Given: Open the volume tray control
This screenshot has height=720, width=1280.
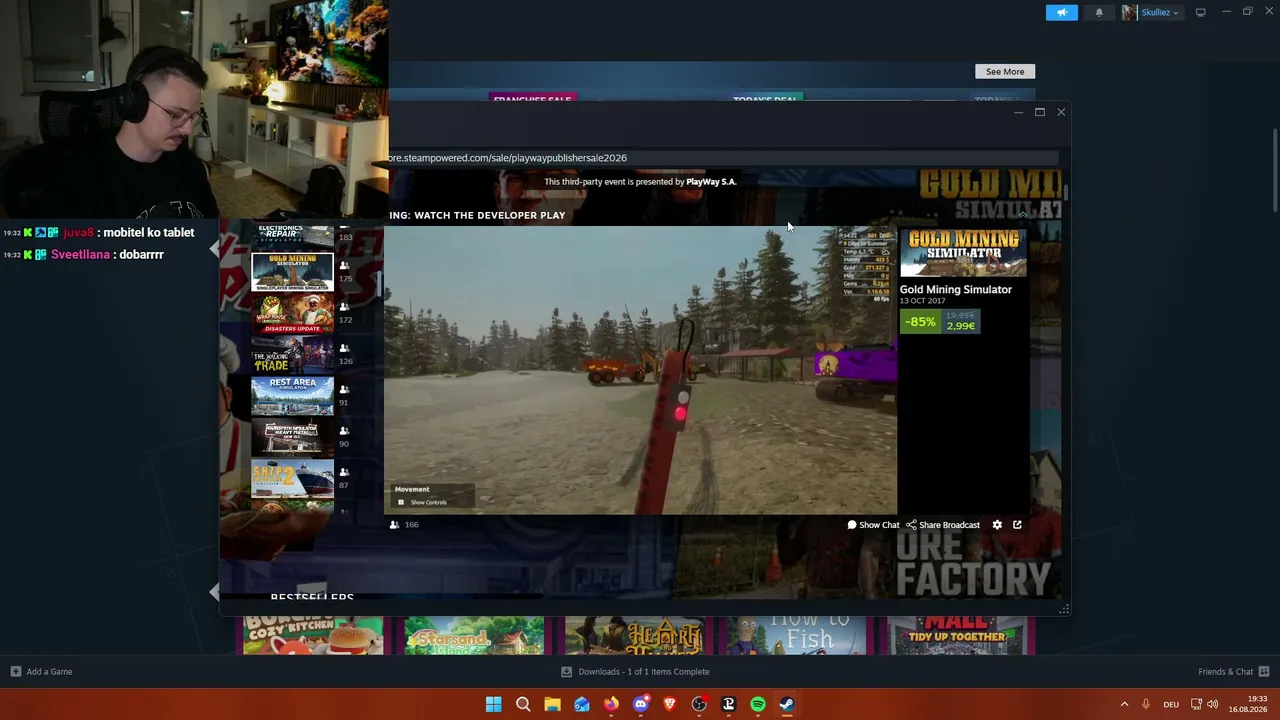Looking at the screenshot, I should click(1213, 705).
